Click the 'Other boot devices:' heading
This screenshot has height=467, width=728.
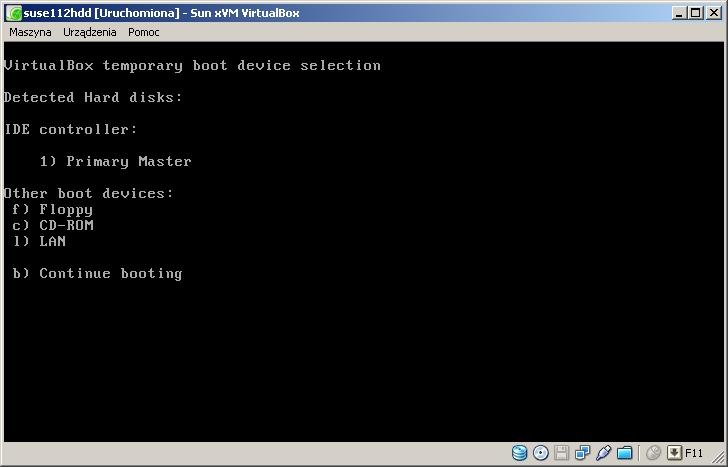[89, 193]
